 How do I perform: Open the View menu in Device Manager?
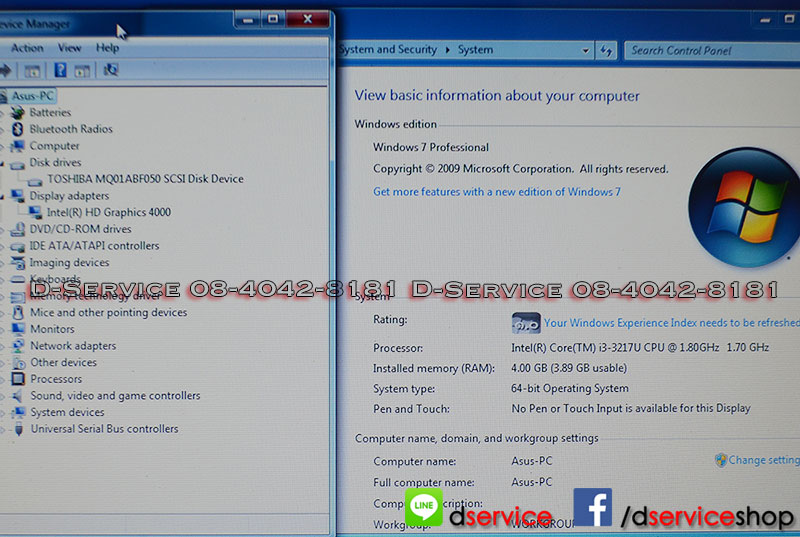tap(69, 48)
